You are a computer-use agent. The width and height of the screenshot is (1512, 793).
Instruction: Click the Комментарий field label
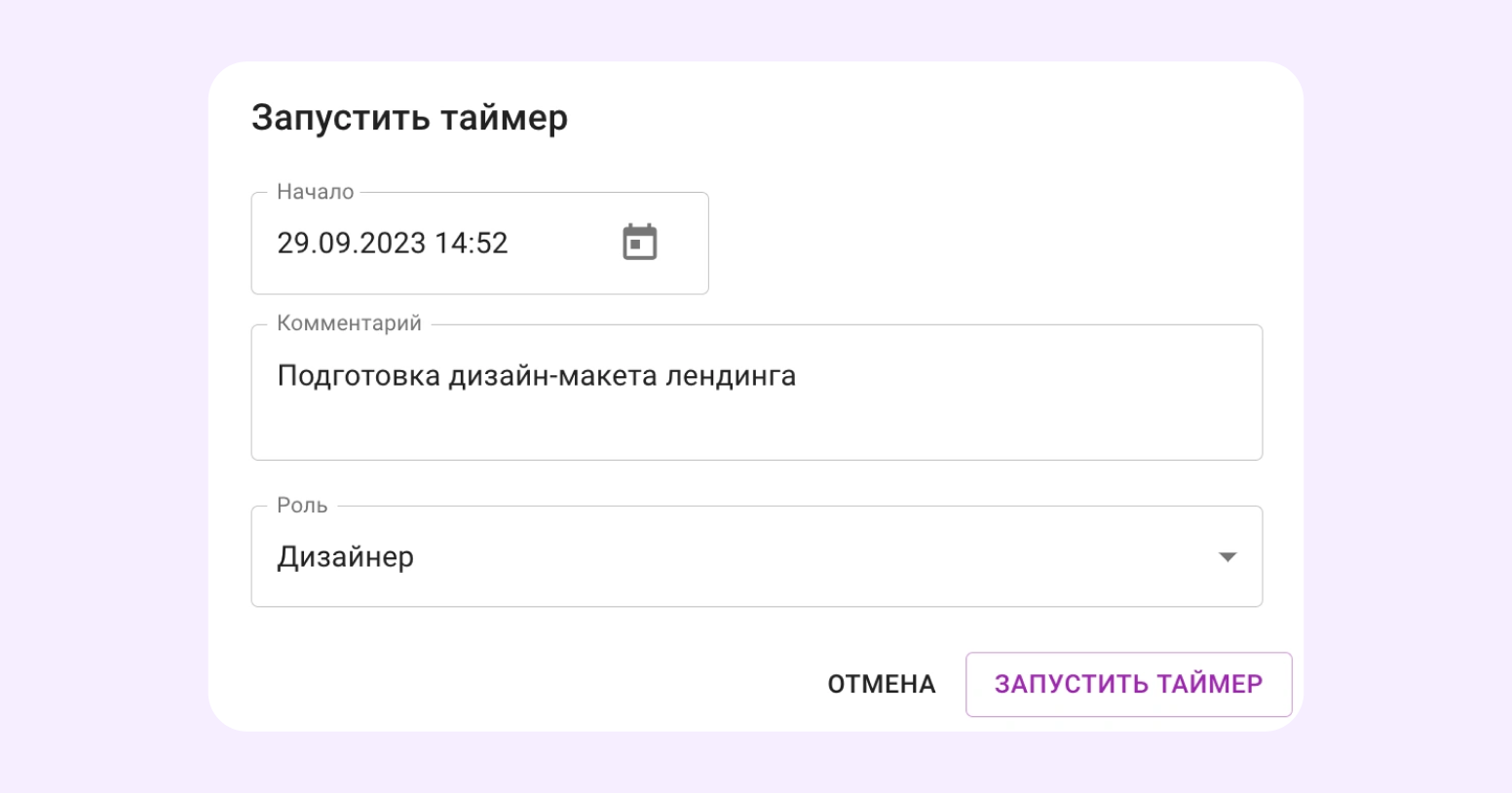click(x=349, y=323)
